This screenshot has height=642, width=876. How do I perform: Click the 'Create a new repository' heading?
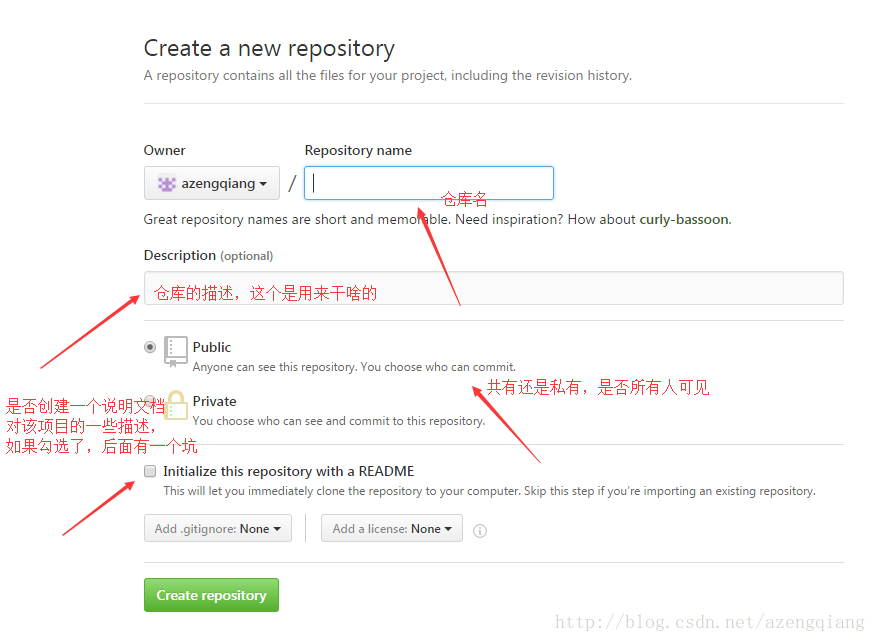(269, 49)
